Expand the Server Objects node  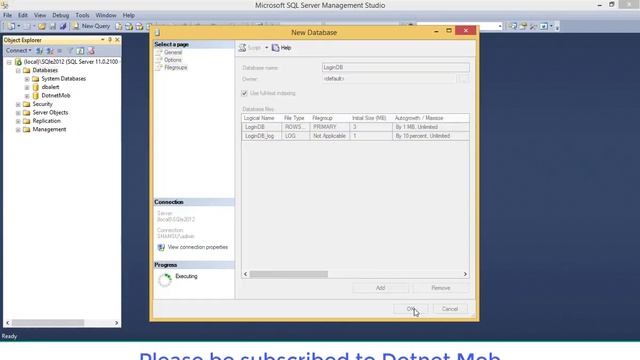pos(18,113)
